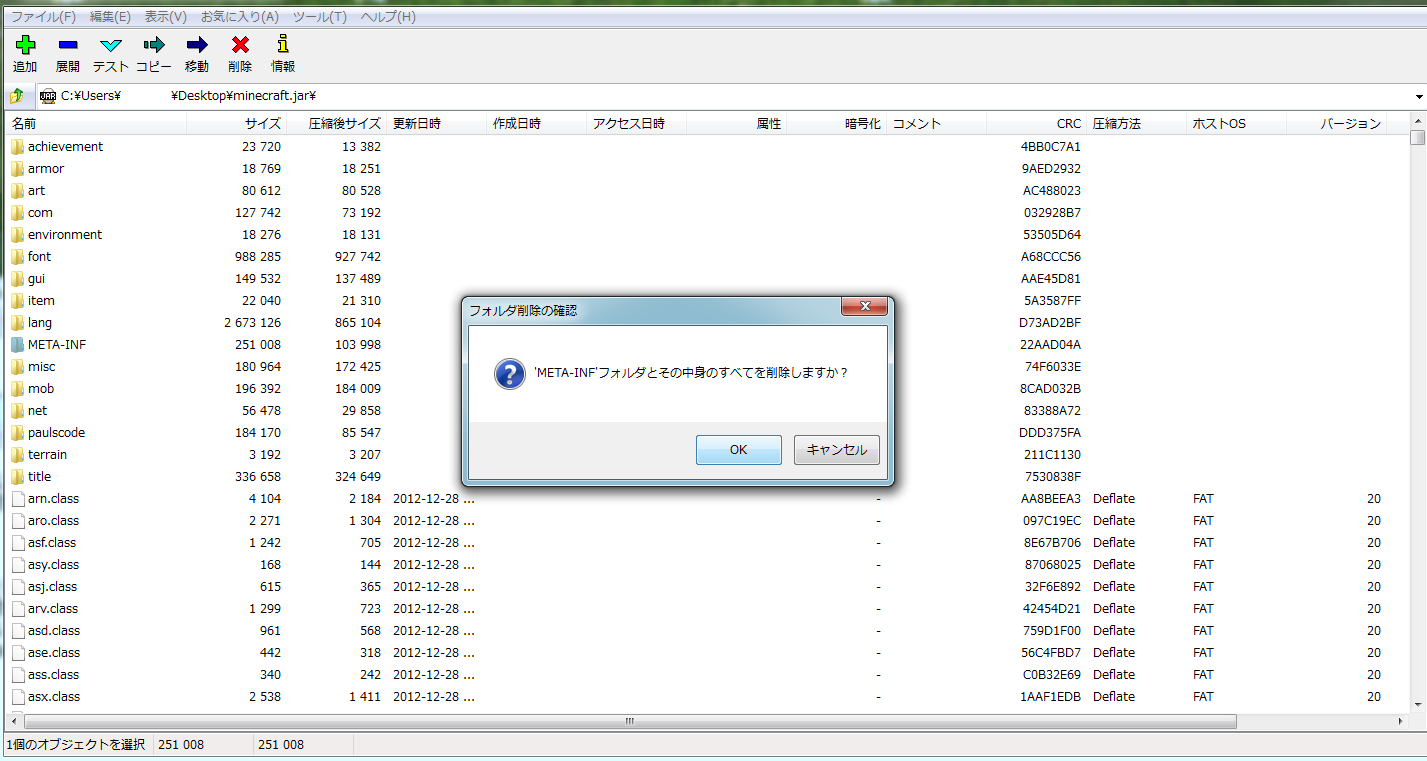The width and height of the screenshot is (1427, 761).
Task: Click the 移動 (Move) arrow icon
Action: click(x=197, y=45)
